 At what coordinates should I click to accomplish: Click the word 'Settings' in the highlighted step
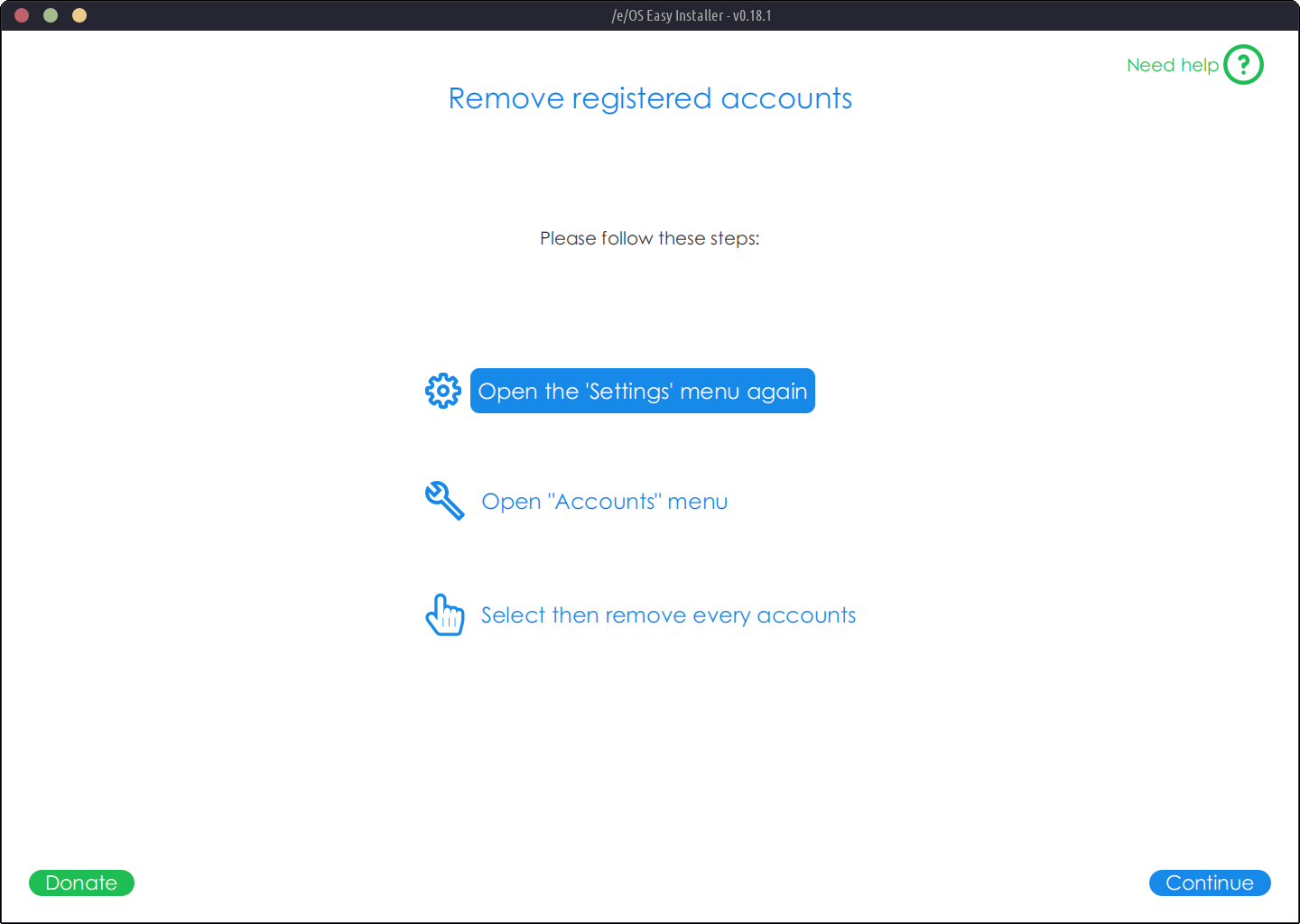pos(629,392)
